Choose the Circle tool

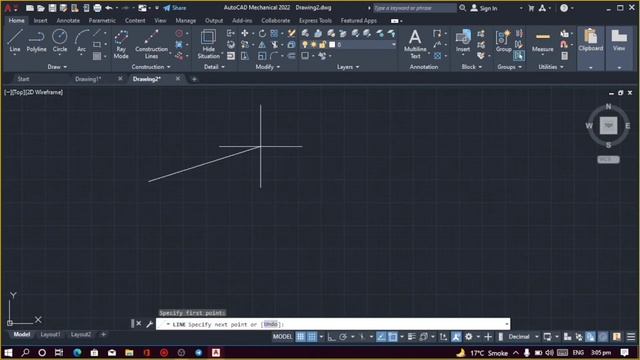[x=60, y=41]
